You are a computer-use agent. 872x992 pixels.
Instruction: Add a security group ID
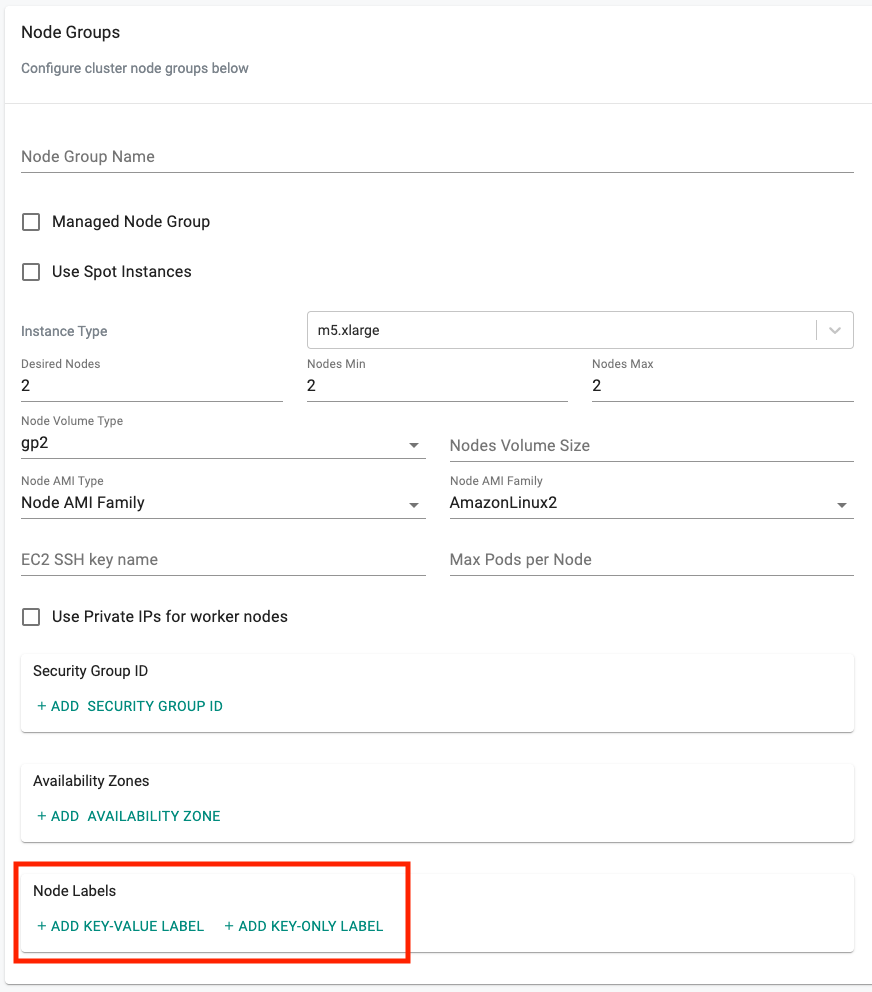tap(130, 706)
